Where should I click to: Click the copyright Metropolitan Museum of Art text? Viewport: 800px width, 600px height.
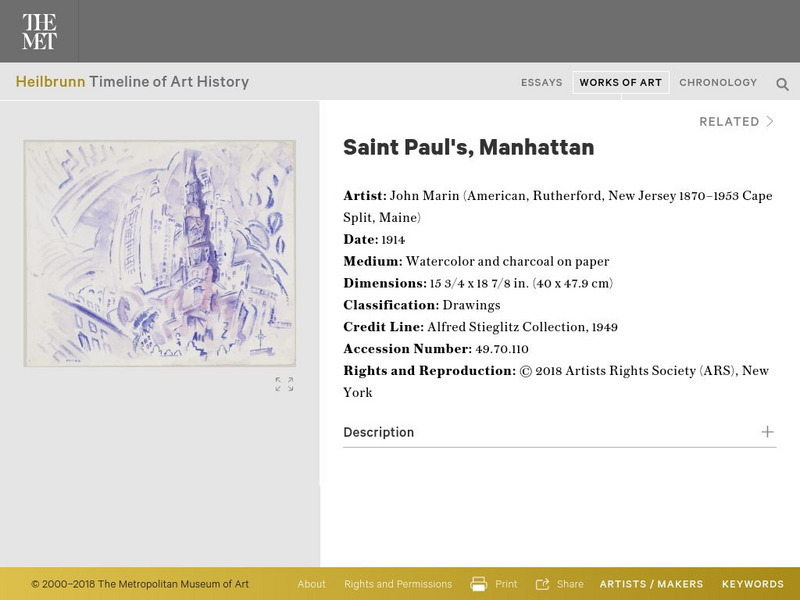[140, 584]
